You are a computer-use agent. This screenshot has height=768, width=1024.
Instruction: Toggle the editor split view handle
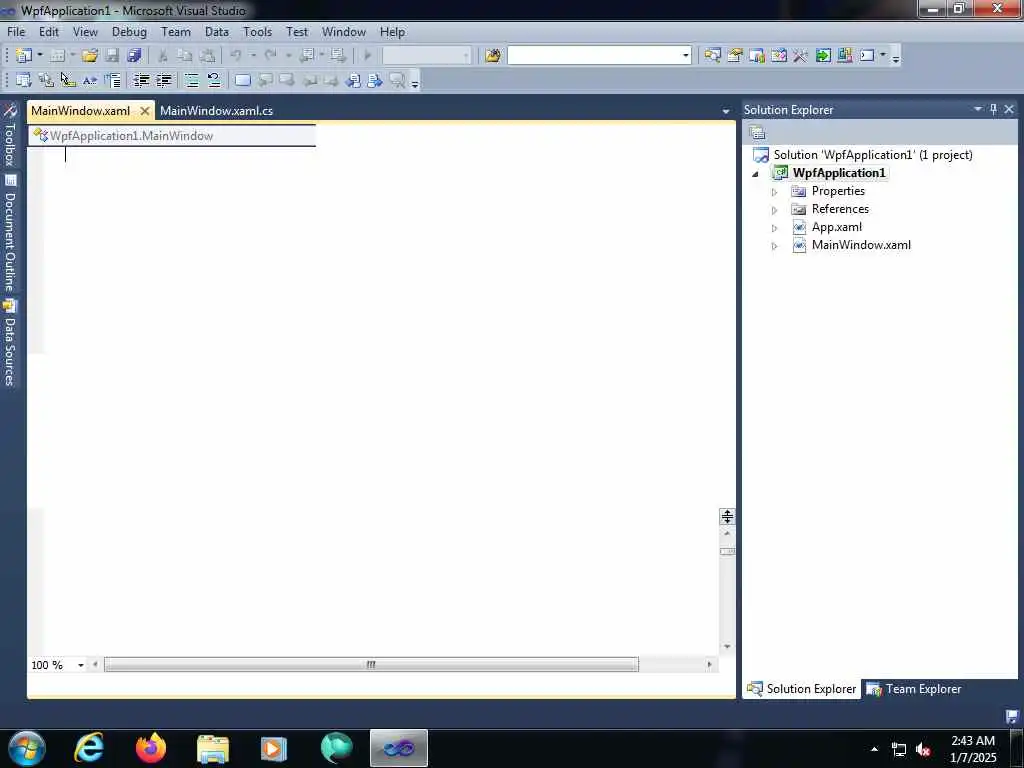tap(727, 517)
